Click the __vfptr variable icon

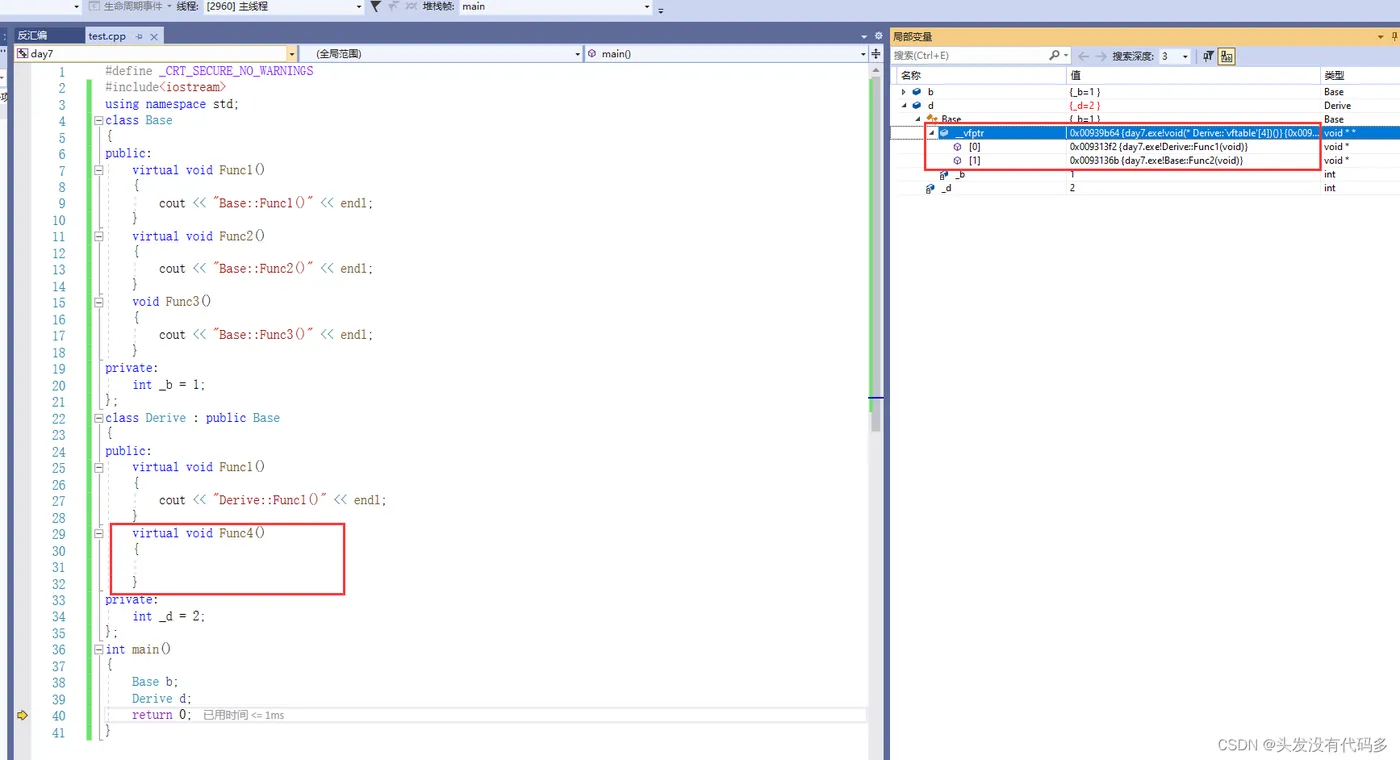click(x=944, y=132)
